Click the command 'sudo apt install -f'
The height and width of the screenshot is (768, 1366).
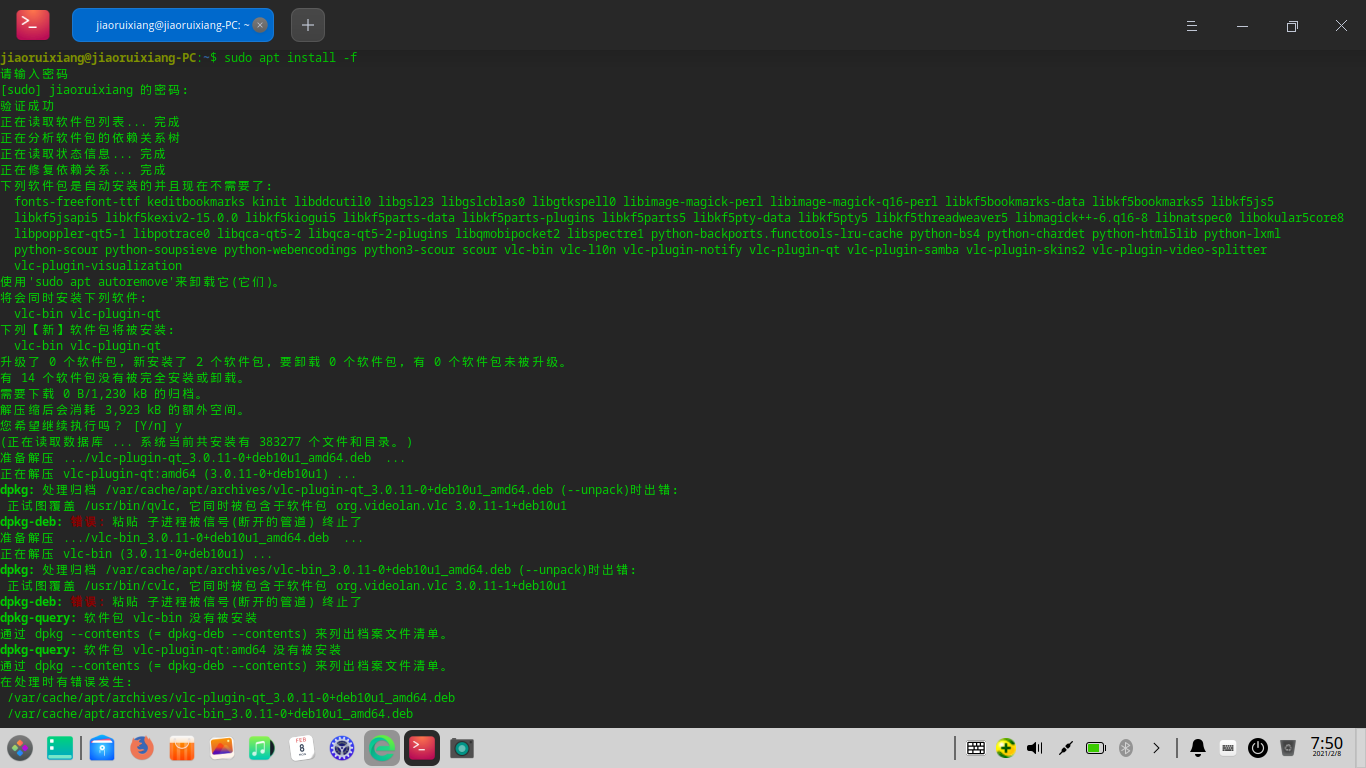point(291,58)
